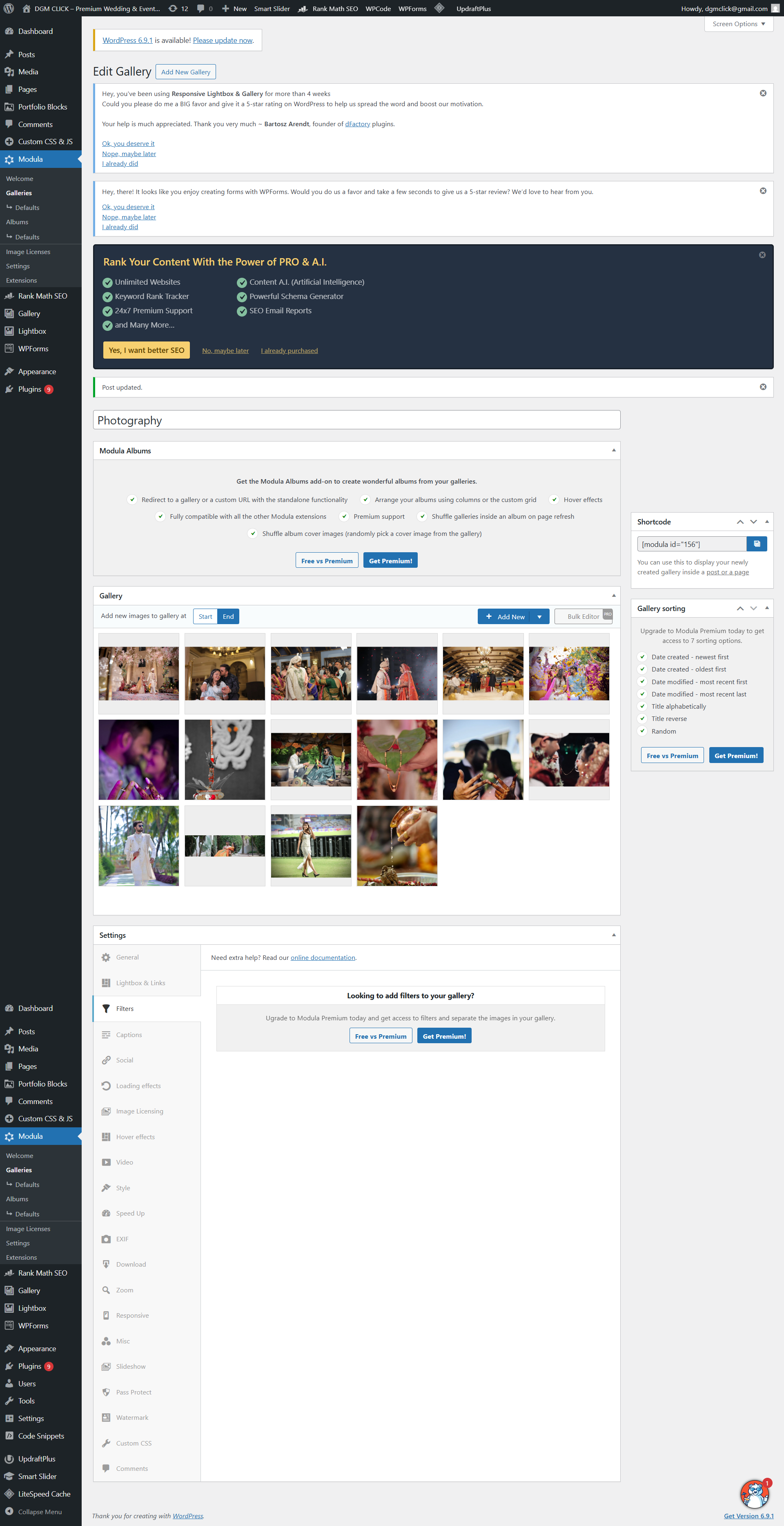Open the EXIF settings tab
The height and width of the screenshot is (1526, 784).
[122, 1239]
